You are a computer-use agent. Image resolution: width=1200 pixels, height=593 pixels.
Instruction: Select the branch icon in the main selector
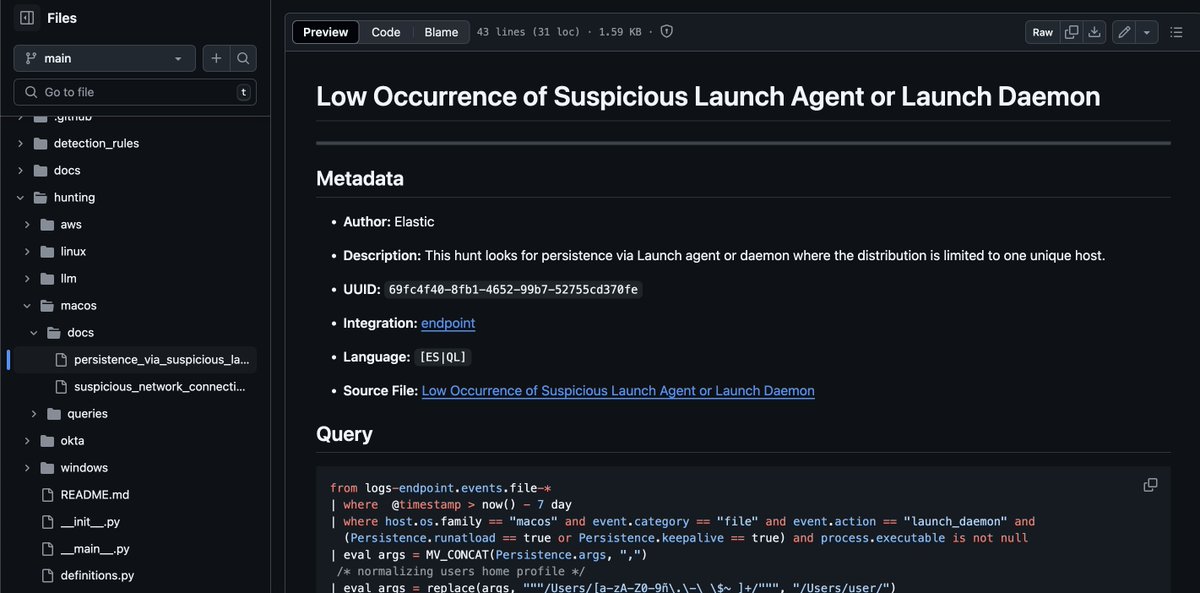30,58
